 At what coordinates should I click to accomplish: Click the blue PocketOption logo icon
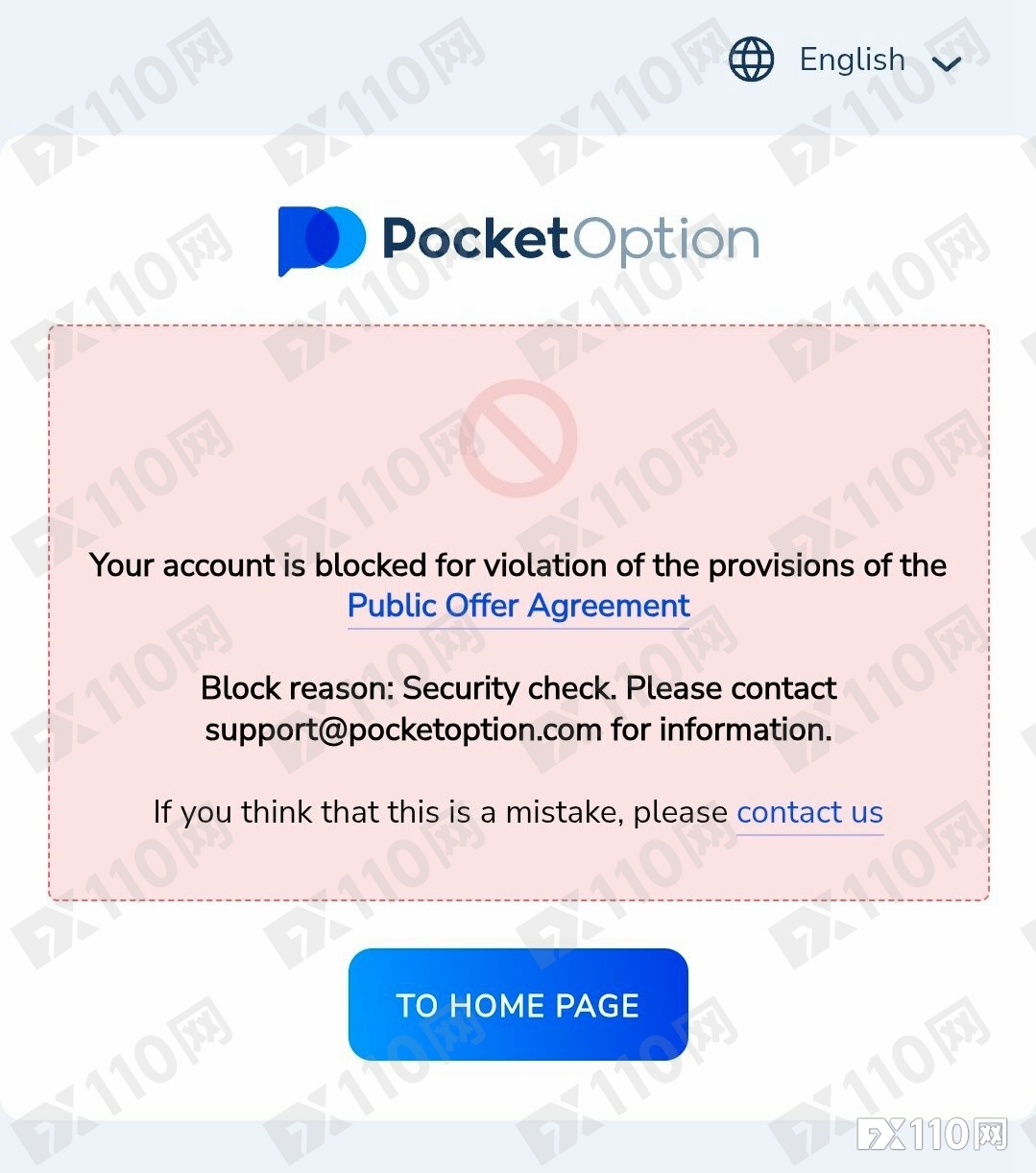point(322,240)
